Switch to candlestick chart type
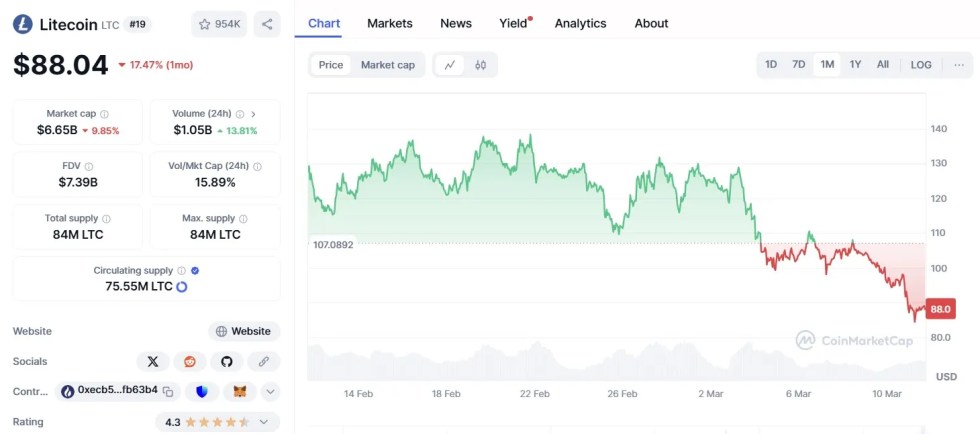This screenshot has width=980, height=434. (480, 65)
